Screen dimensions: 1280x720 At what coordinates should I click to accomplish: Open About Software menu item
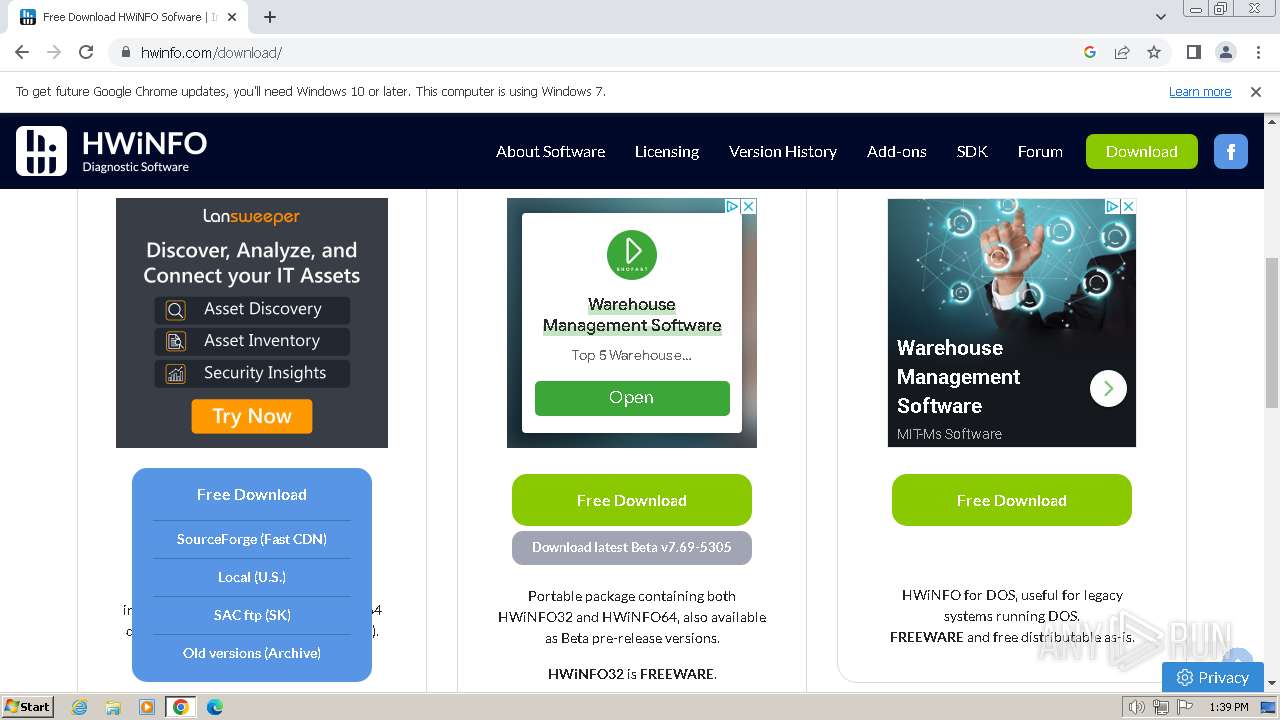551,152
